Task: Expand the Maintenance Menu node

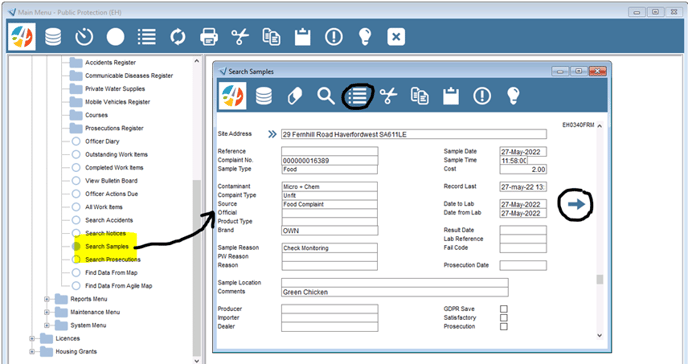Action: tap(47, 312)
